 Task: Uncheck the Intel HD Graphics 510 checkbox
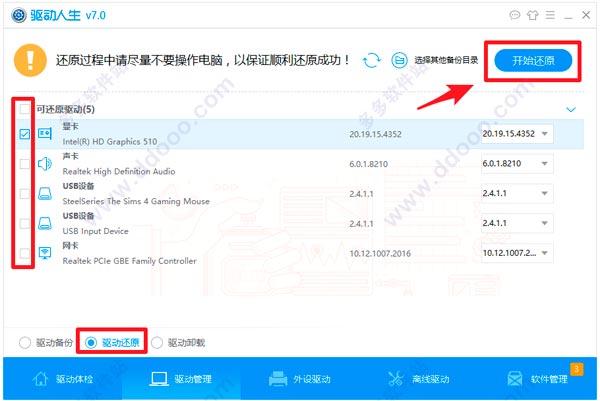point(24,134)
